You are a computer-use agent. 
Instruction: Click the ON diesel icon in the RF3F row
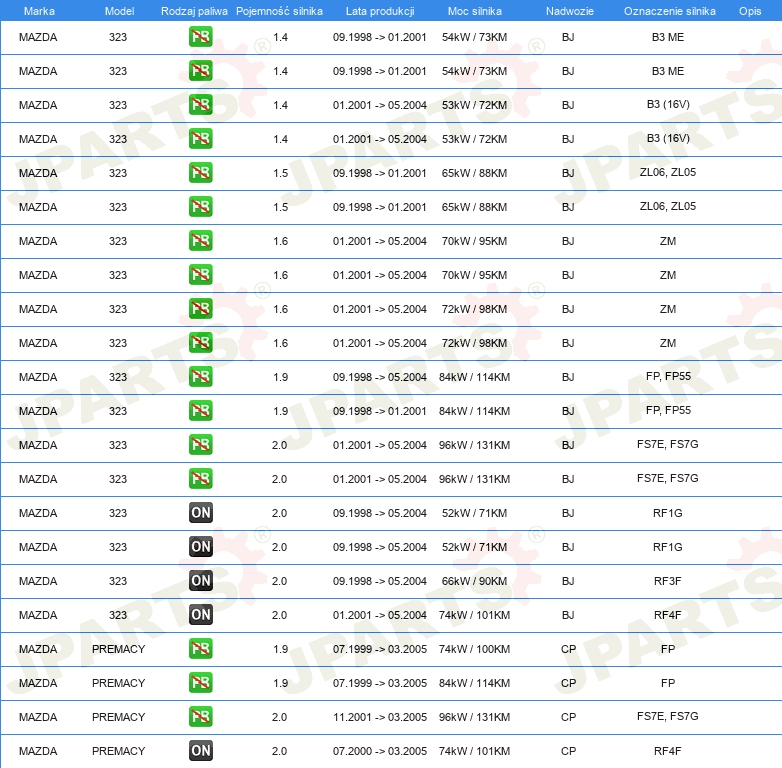(201, 580)
